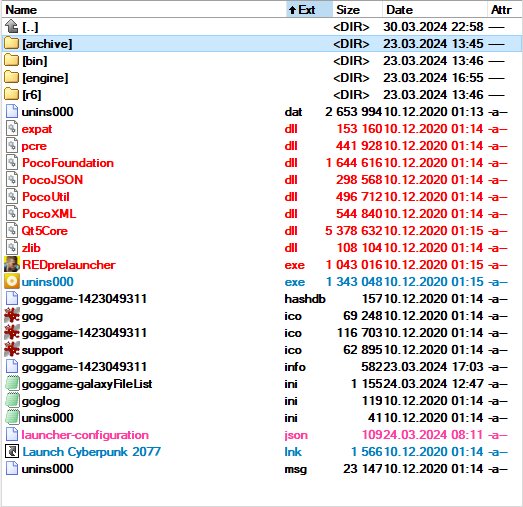Click the launcher-configuration json icon
The height and width of the screenshot is (507, 523).
click(x=12, y=435)
